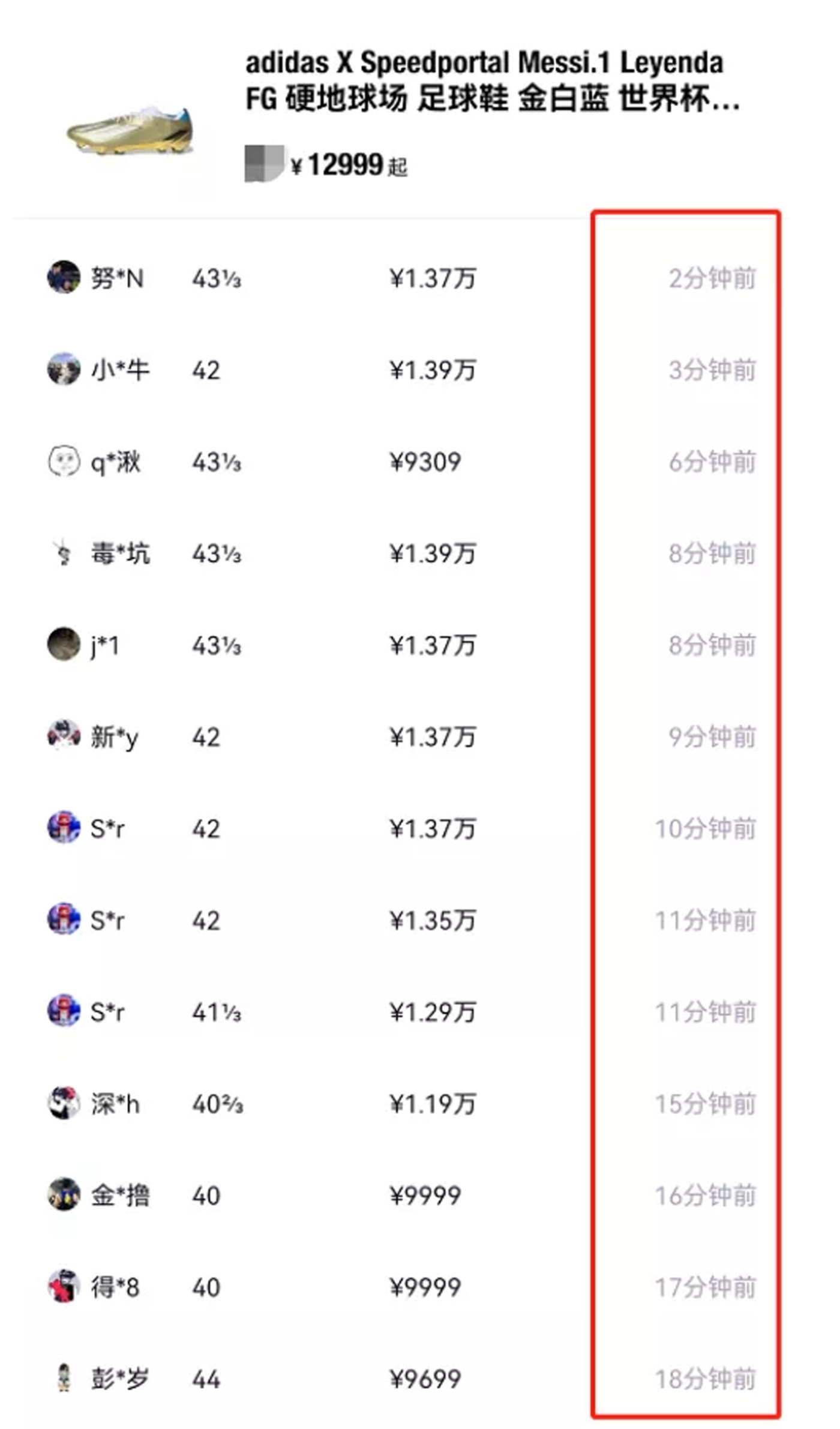Click avatar of user 毒*坑
Viewport: 840px width, 1429px height.
pyautogui.click(x=64, y=553)
